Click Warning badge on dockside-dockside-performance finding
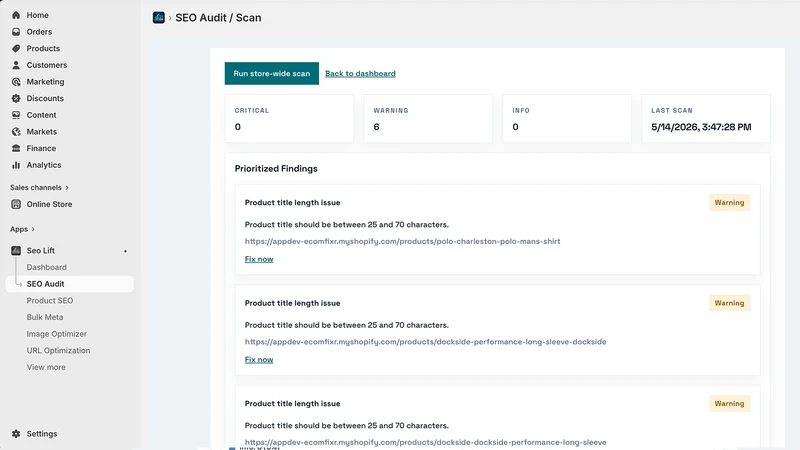Image resolution: width=800 pixels, height=450 pixels. pyautogui.click(x=729, y=404)
